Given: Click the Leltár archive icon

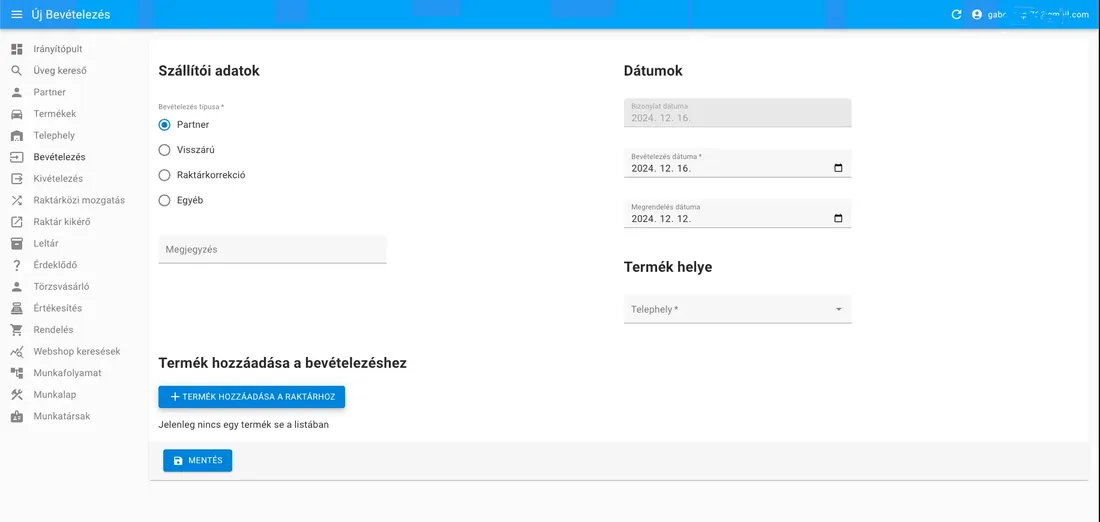Looking at the screenshot, I should coord(17,243).
